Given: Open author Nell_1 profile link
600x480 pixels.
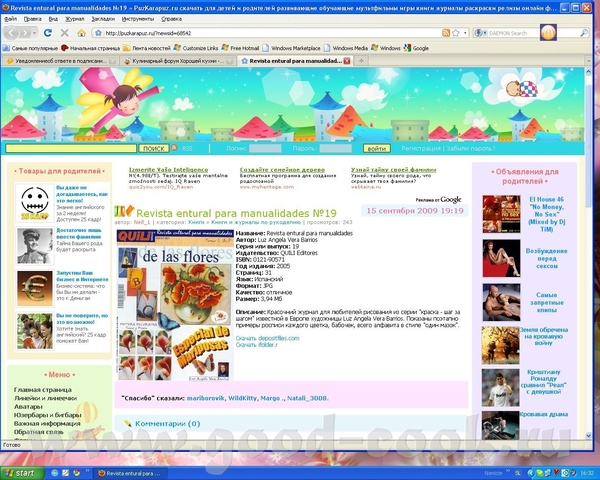Looking at the screenshot, I should pos(142,222).
